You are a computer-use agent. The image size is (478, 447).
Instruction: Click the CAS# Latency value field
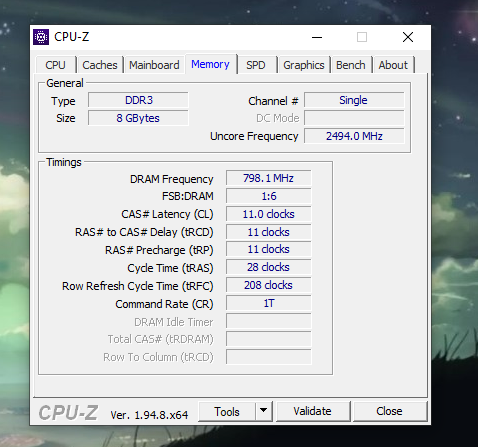268,214
